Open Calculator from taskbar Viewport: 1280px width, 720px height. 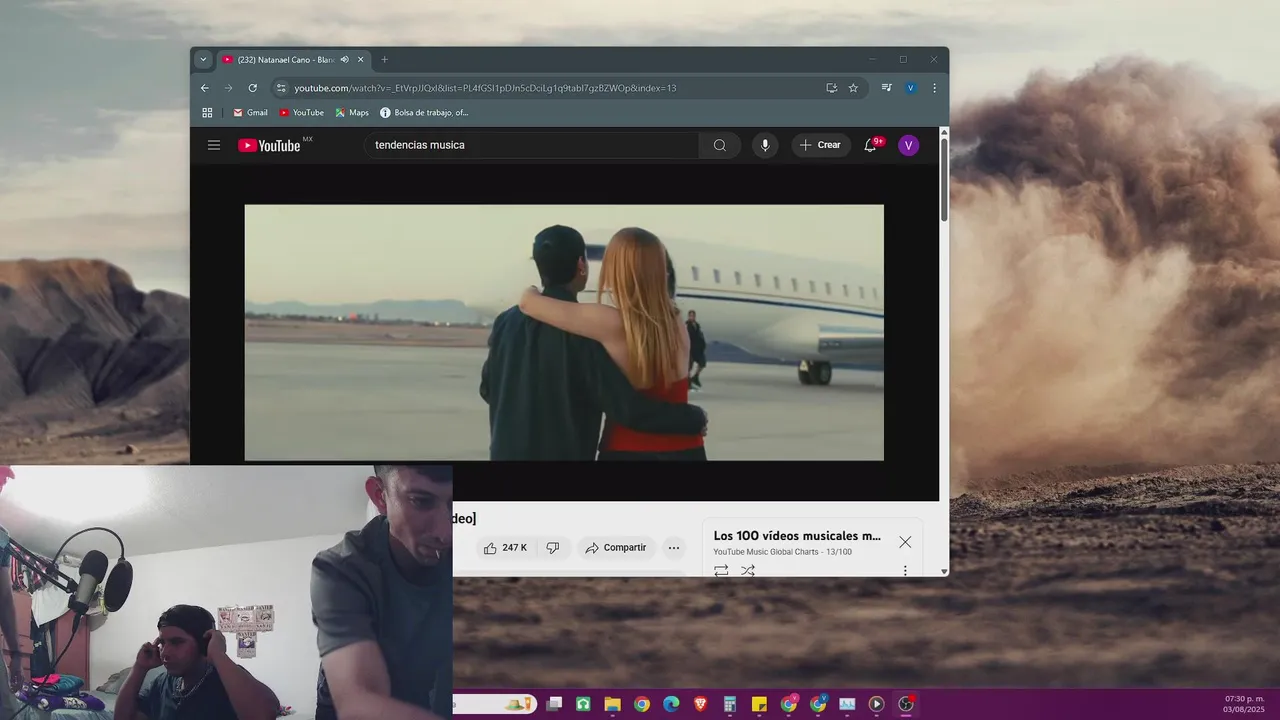pos(730,704)
